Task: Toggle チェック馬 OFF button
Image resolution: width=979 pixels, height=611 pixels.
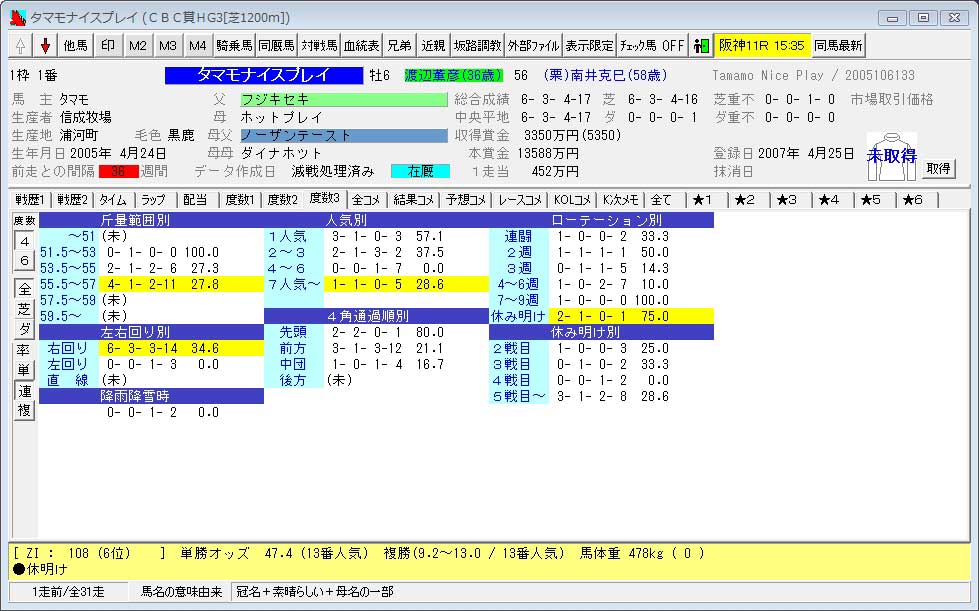Action: click(x=652, y=45)
